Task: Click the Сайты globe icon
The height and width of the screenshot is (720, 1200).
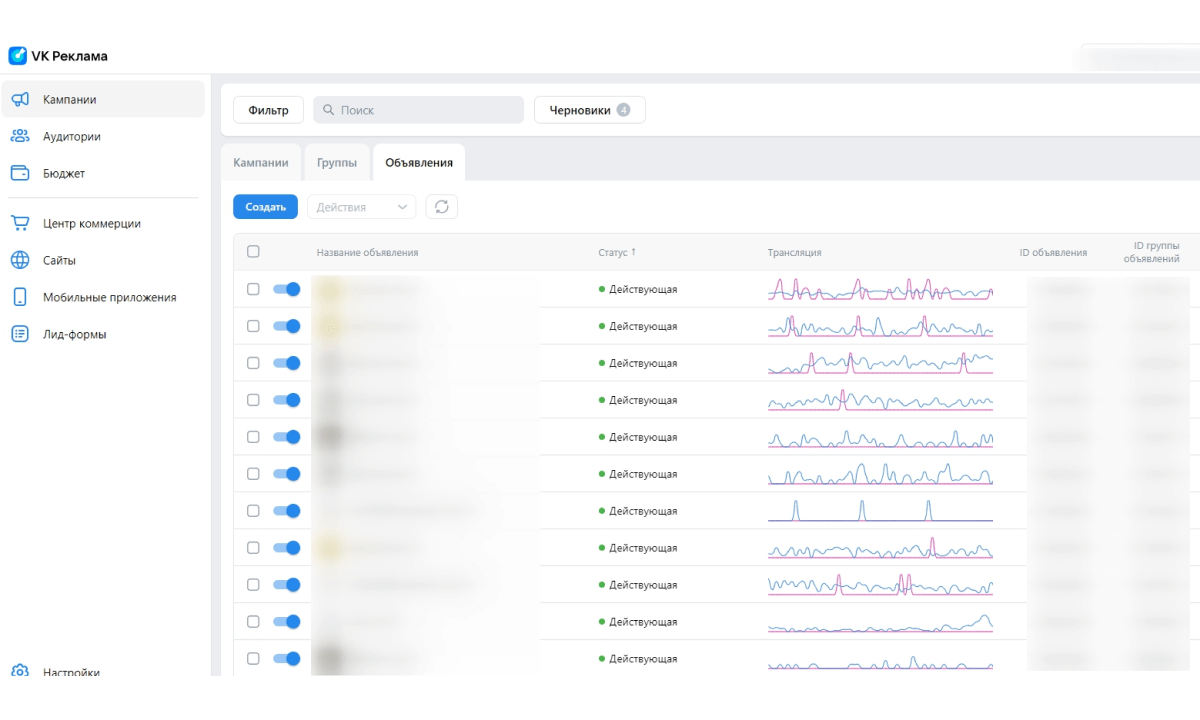Action: [x=20, y=261]
